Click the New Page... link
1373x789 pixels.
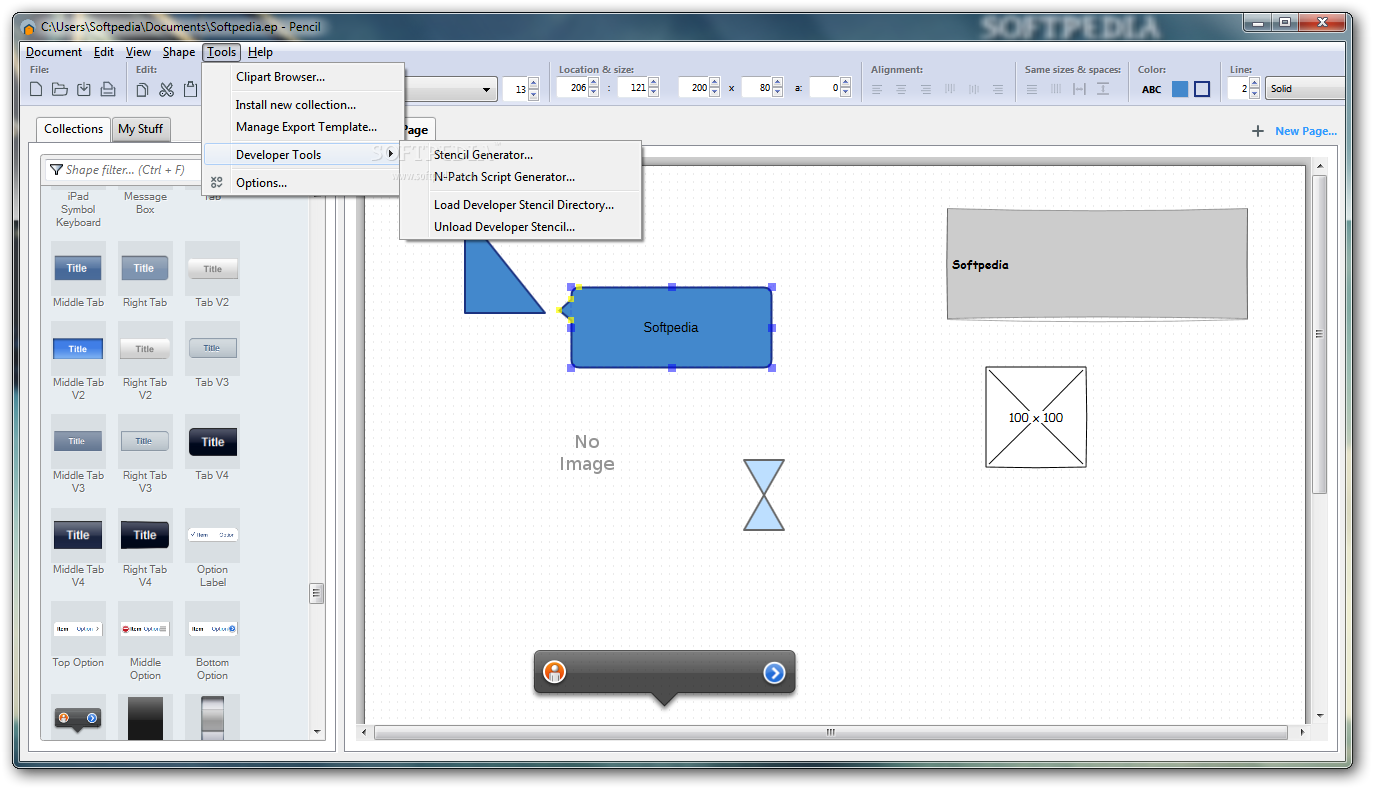(1305, 131)
